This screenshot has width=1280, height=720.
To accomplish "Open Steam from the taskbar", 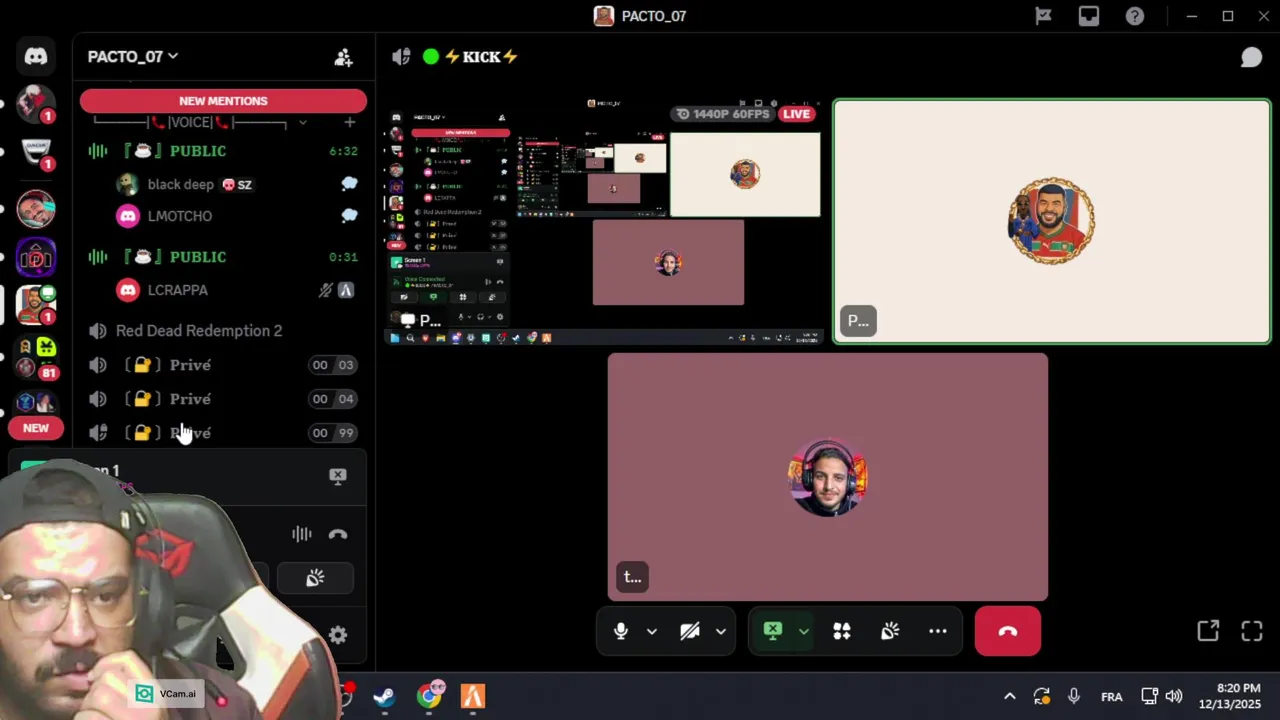I will pos(384,696).
